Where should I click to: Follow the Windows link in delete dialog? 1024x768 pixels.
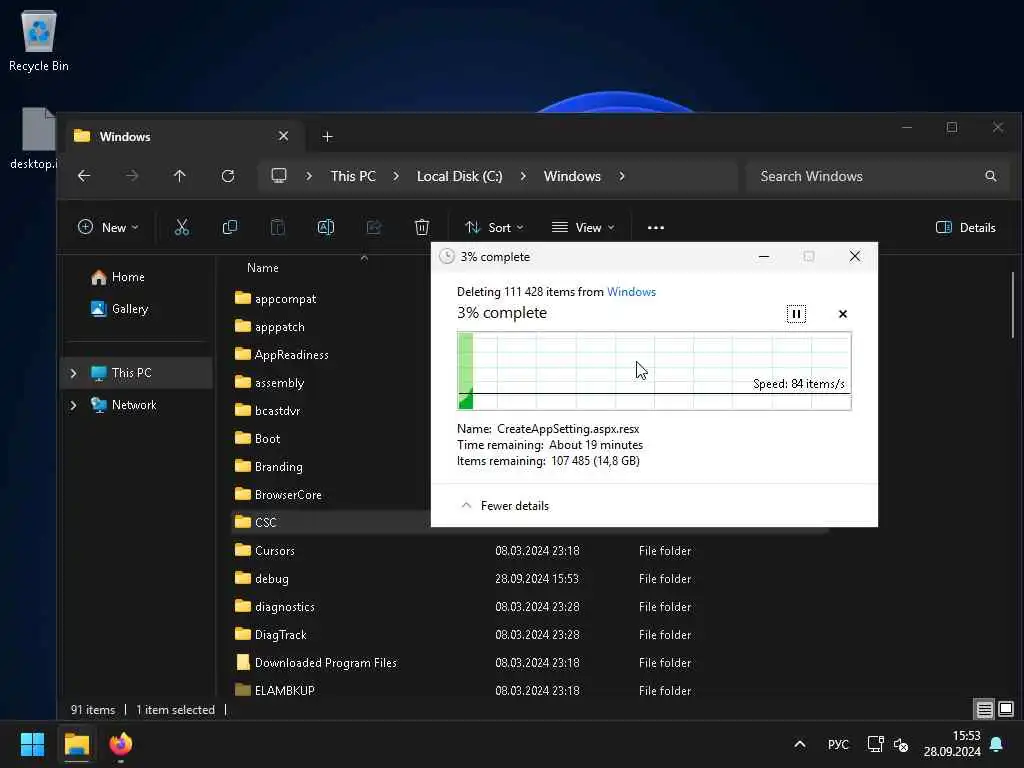point(631,292)
